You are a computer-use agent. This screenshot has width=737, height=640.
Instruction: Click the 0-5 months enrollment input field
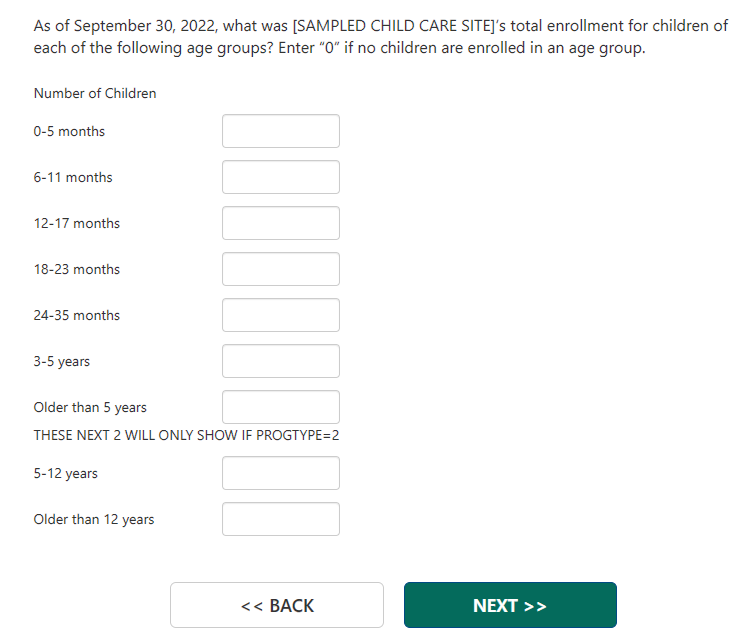[x=280, y=131]
